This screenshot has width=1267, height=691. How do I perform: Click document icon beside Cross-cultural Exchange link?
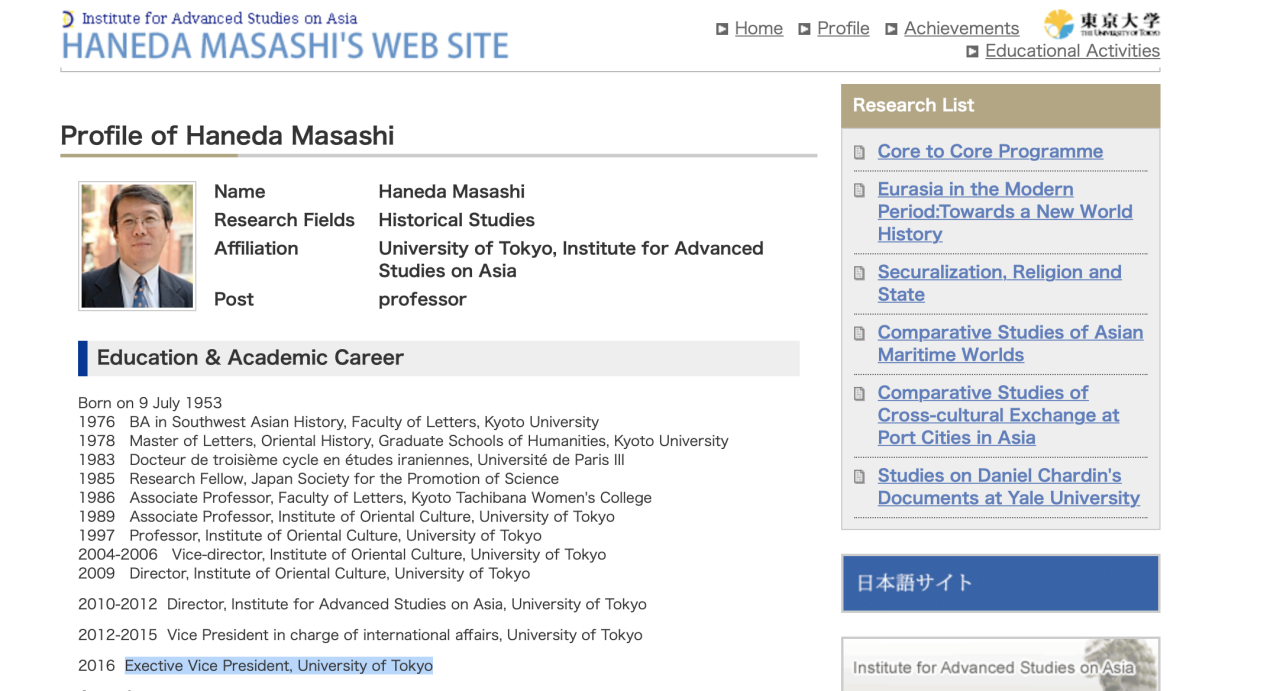(859, 394)
